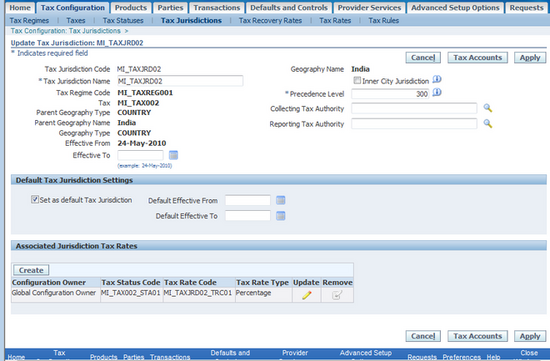Focus the Collecting Tax Authority field

[x=414, y=108]
